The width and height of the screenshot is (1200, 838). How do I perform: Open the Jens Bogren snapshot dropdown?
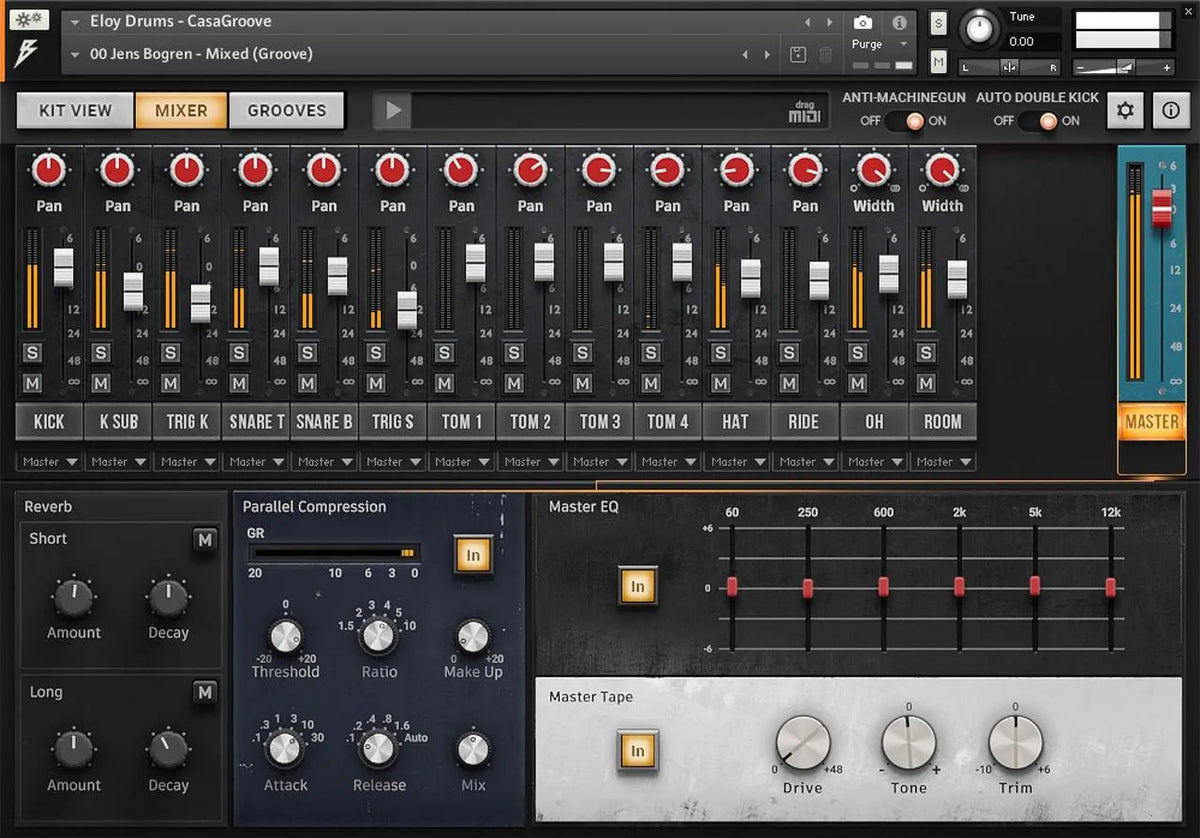coord(76,54)
